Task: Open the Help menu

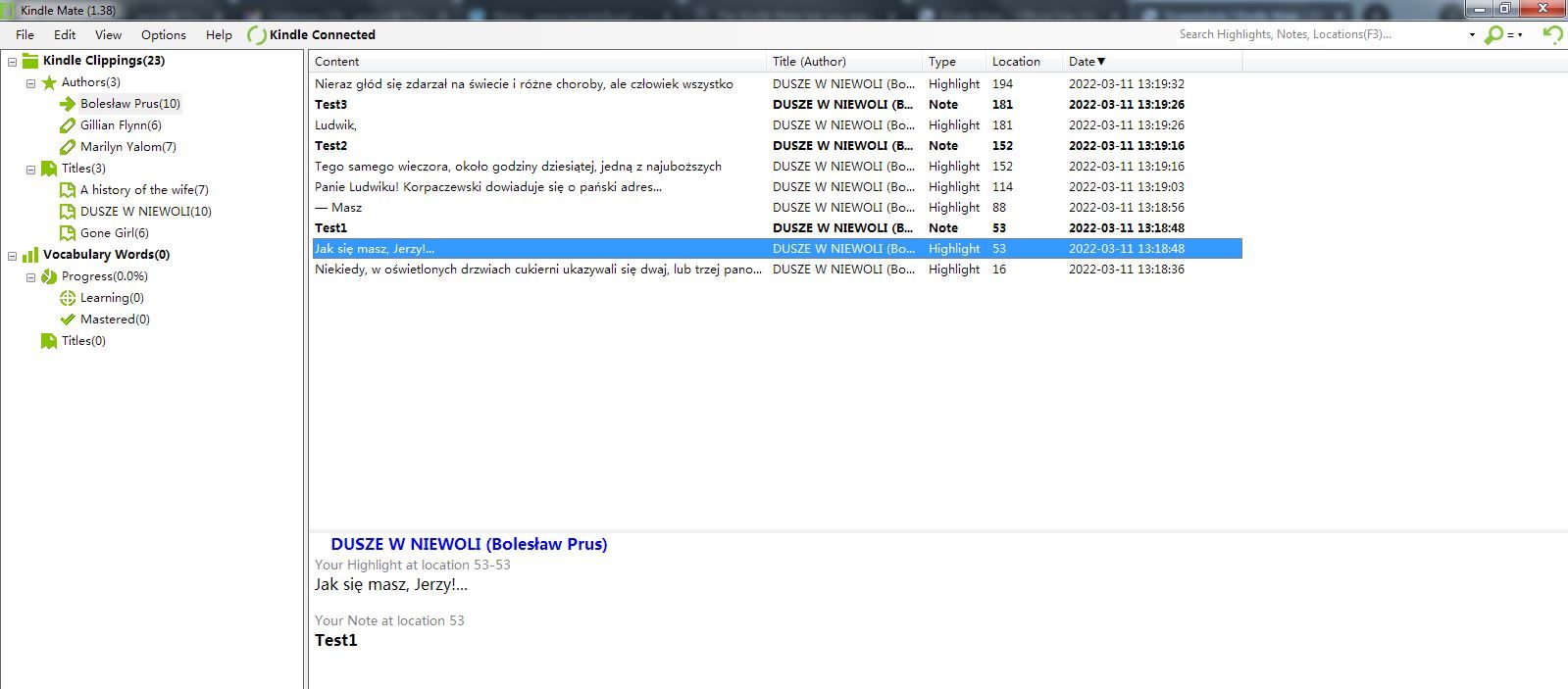Action: point(219,34)
